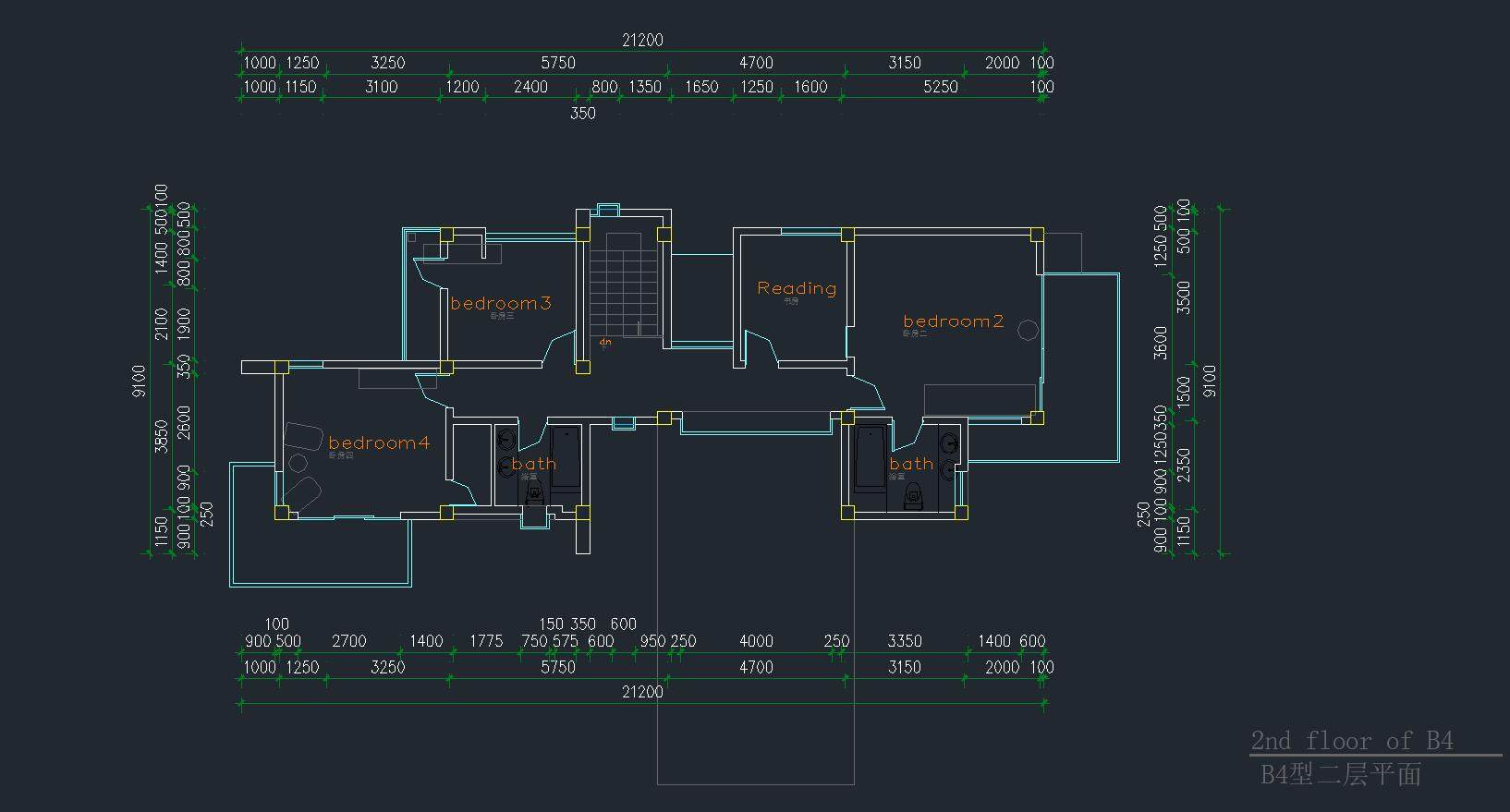Select the 'bedroom4' room label
The image size is (1510, 812).
coord(379,442)
